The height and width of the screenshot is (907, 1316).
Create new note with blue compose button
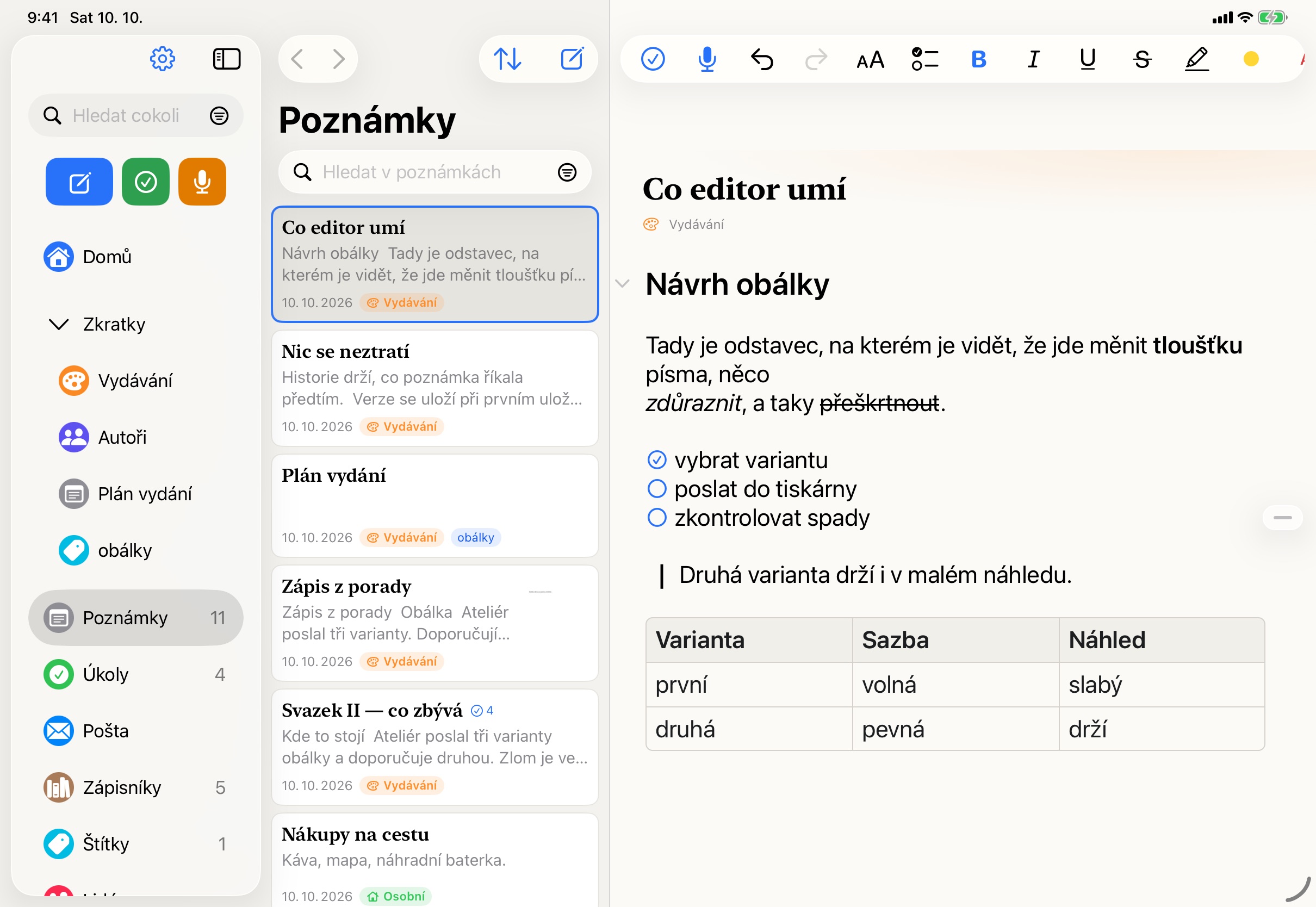pyautogui.click(x=79, y=182)
